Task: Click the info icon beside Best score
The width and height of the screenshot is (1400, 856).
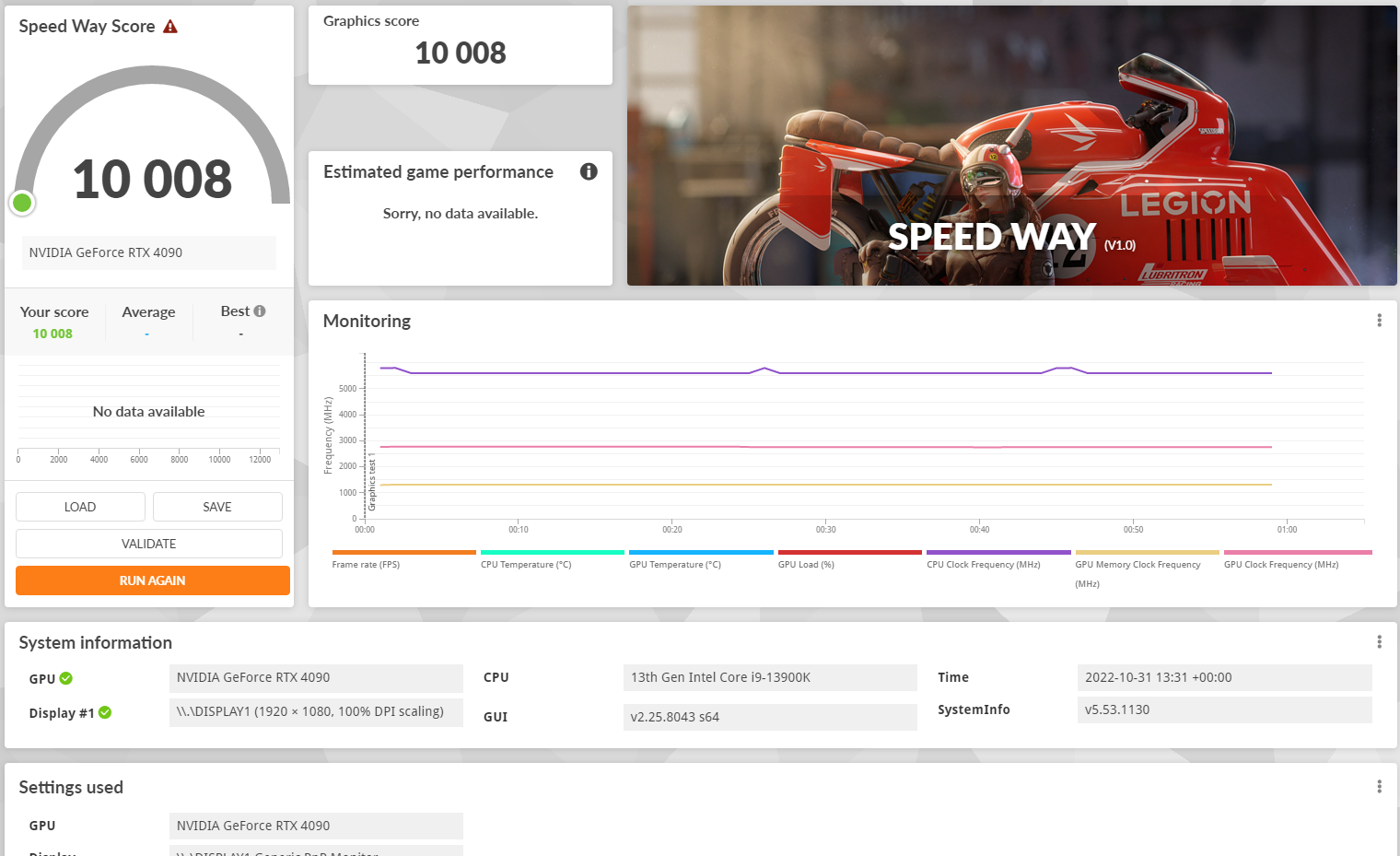Action: (260, 311)
